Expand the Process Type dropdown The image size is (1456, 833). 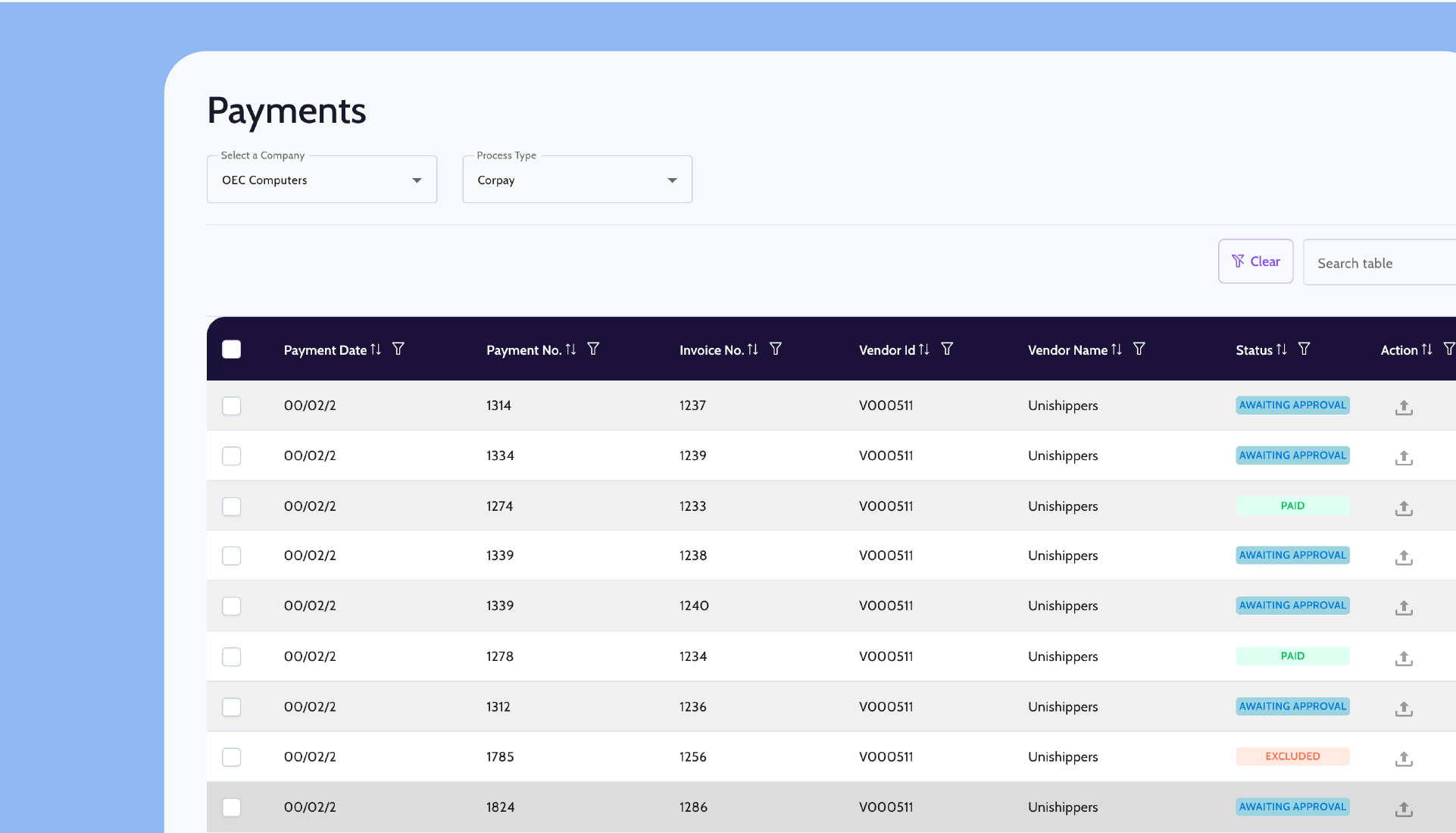point(577,180)
